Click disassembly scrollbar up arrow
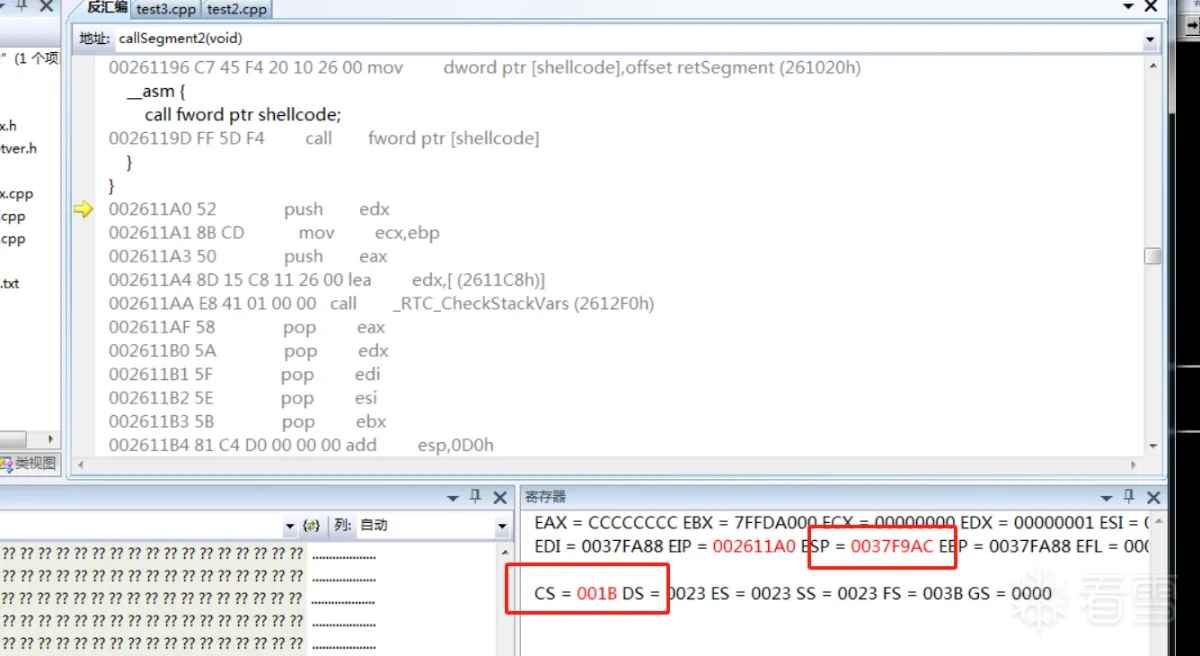1200x656 pixels. click(1153, 64)
